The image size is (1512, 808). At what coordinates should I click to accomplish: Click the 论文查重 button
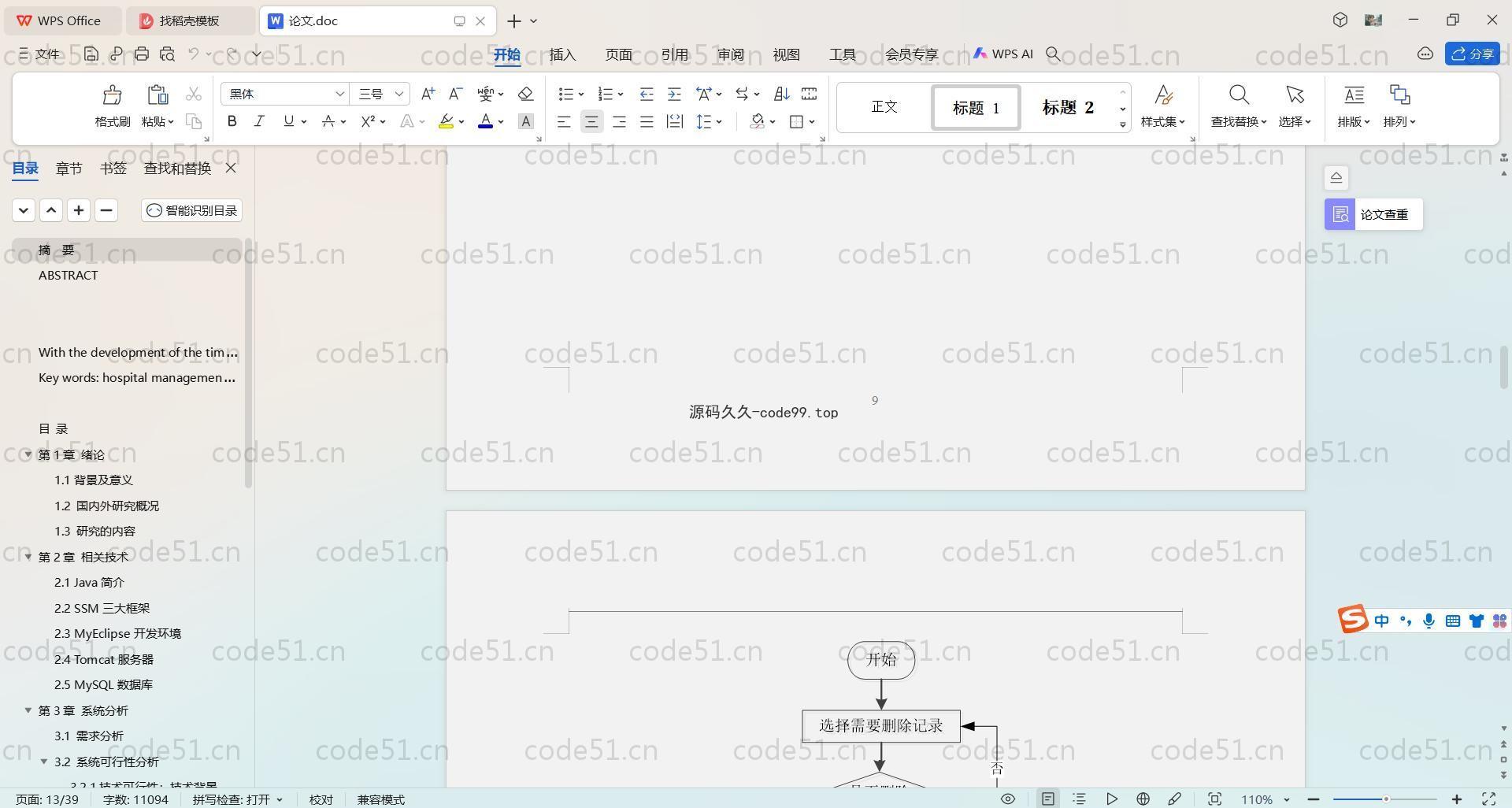click(1373, 214)
